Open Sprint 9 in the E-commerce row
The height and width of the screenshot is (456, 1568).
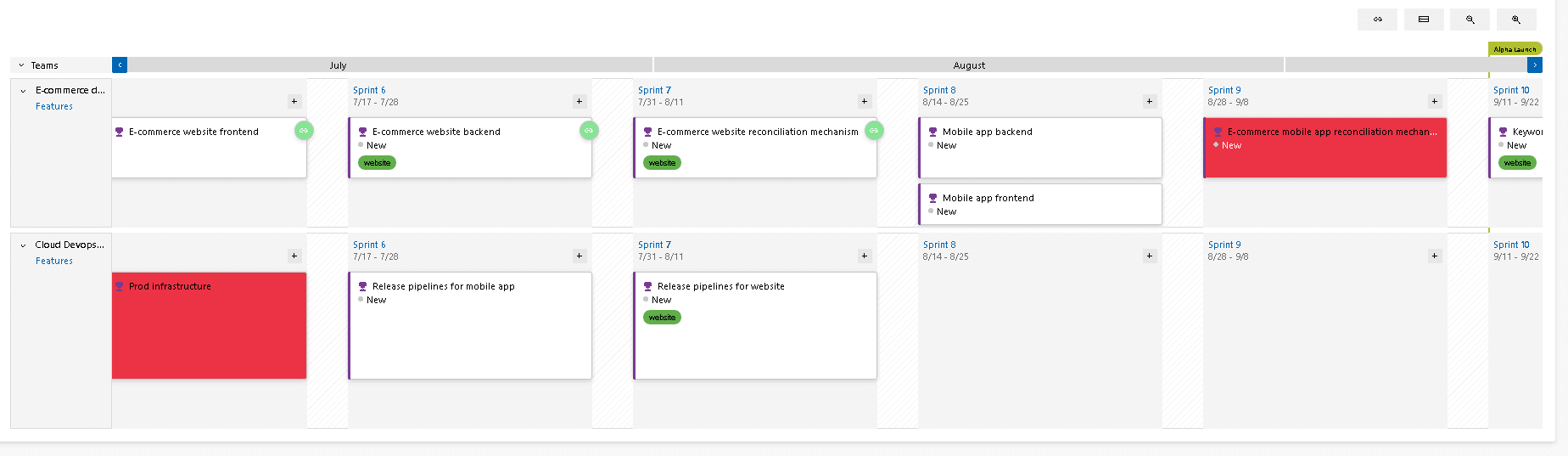coord(1224,90)
